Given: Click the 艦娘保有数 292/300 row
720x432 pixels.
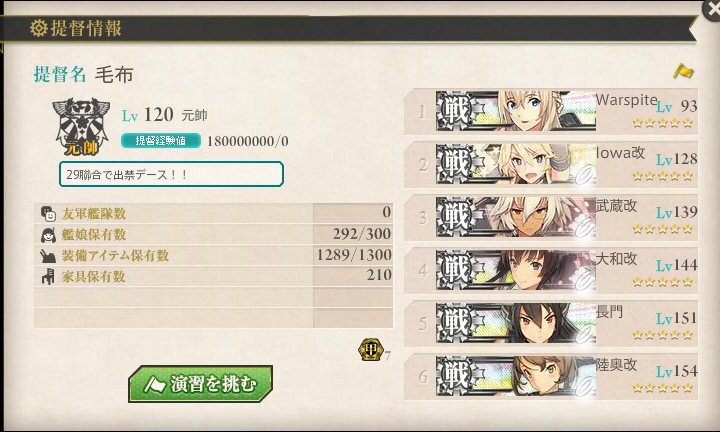Looking at the screenshot, I should pyautogui.click(x=214, y=235).
